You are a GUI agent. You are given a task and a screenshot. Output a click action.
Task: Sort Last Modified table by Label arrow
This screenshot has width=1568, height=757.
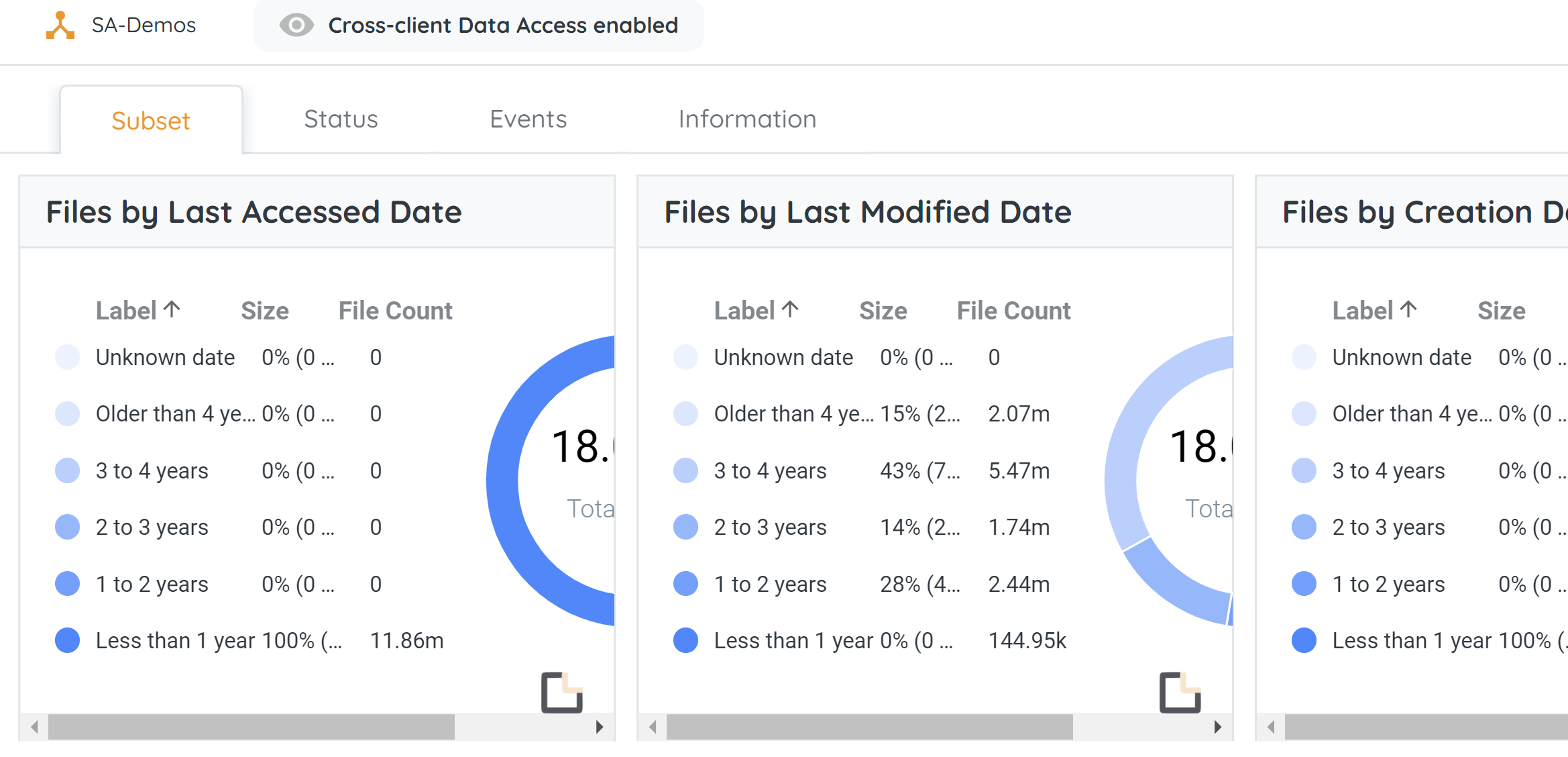point(791,309)
